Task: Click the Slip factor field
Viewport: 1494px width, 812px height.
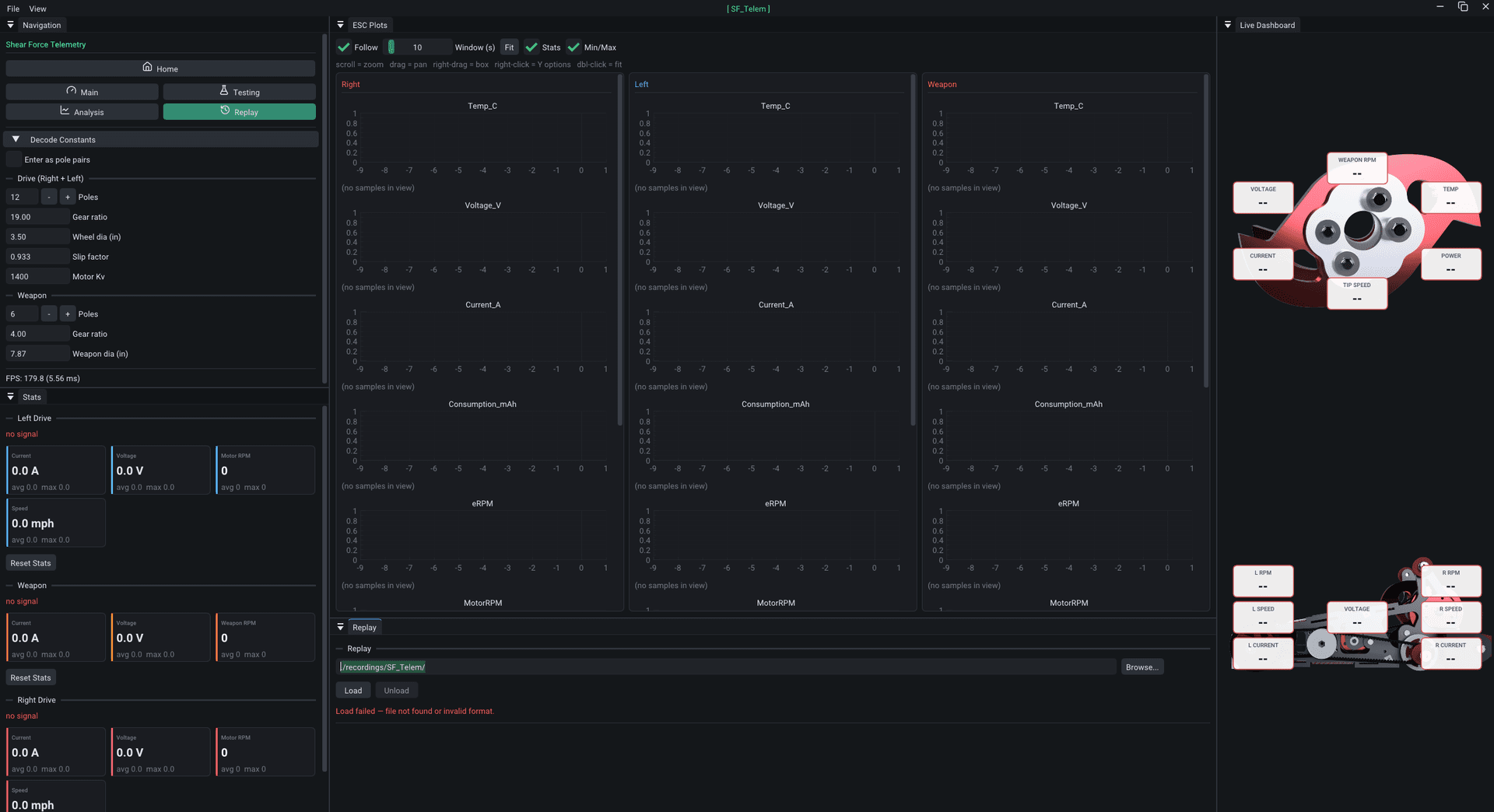Action: pyautogui.click(x=37, y=257)
